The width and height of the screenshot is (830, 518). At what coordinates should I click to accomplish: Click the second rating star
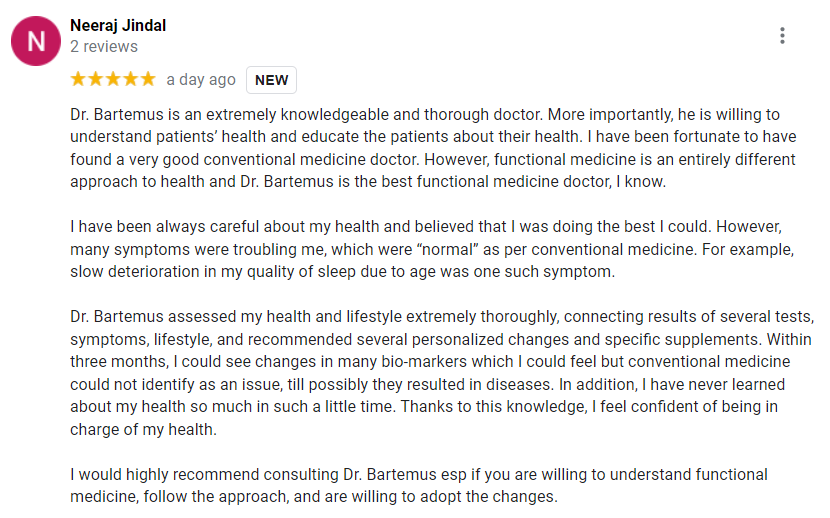(x=96, y=79)
